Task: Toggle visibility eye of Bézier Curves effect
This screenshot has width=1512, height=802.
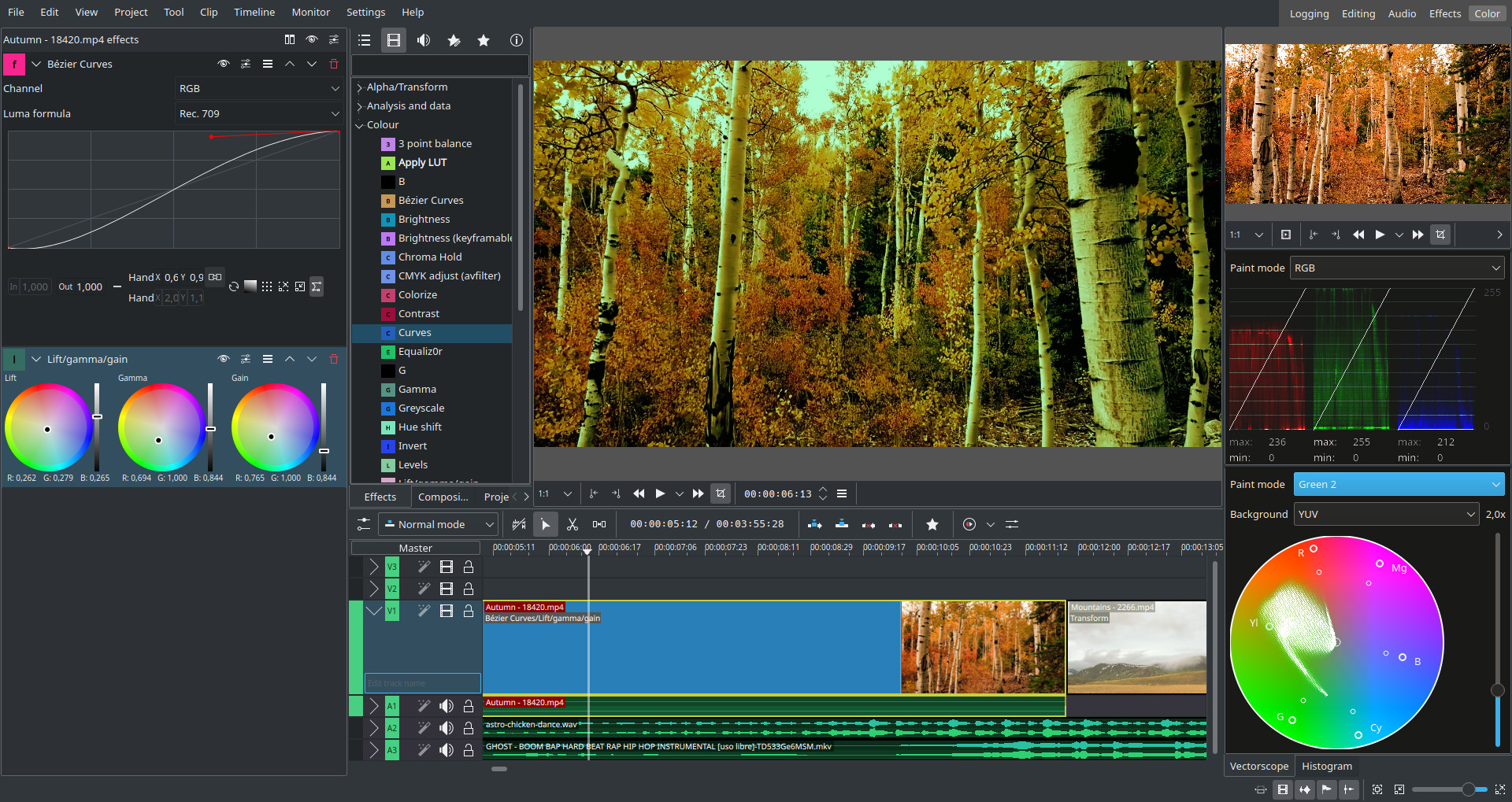Action: (224, 64)
